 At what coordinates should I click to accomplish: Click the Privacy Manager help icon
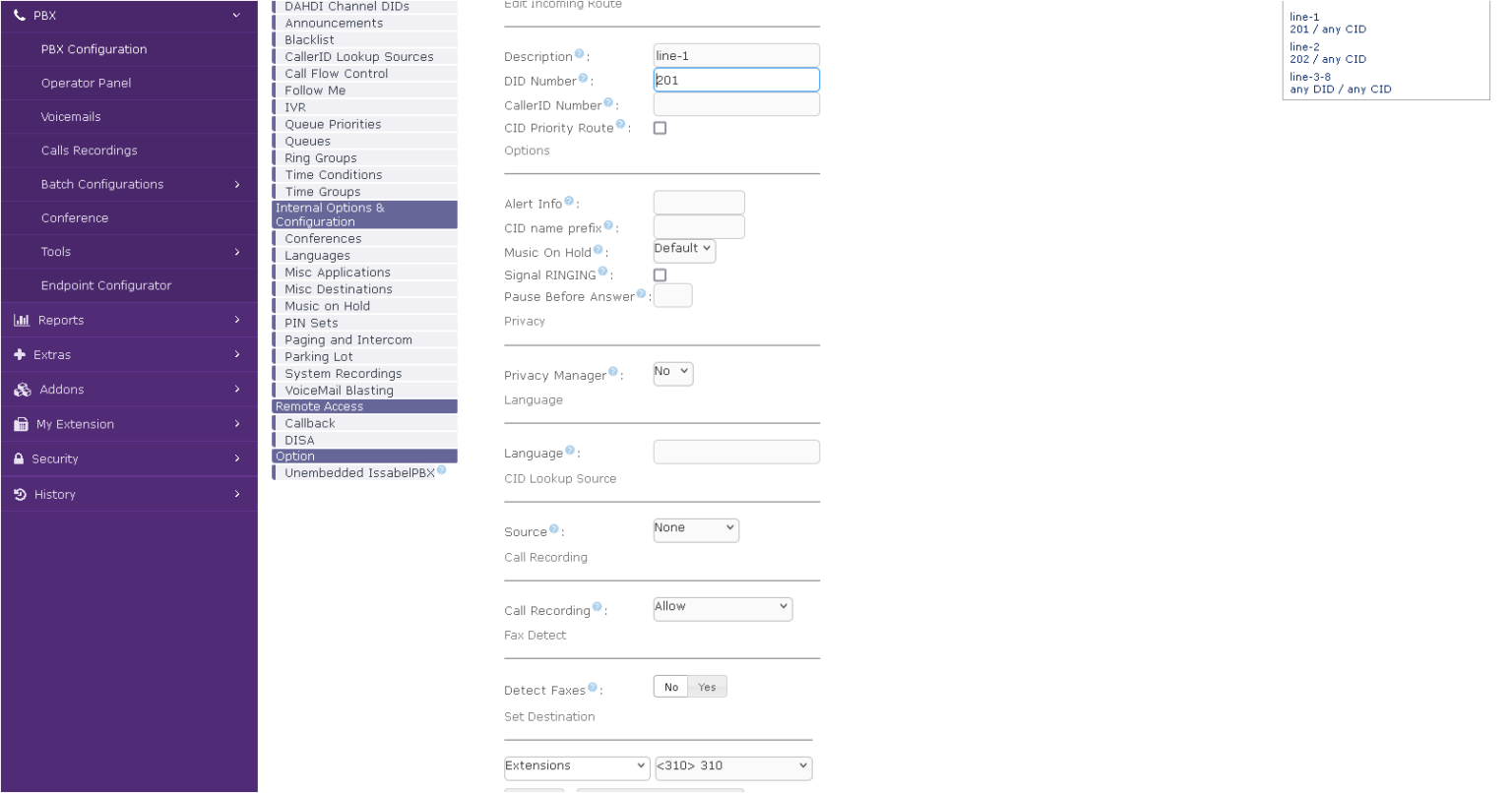point(613,372)
